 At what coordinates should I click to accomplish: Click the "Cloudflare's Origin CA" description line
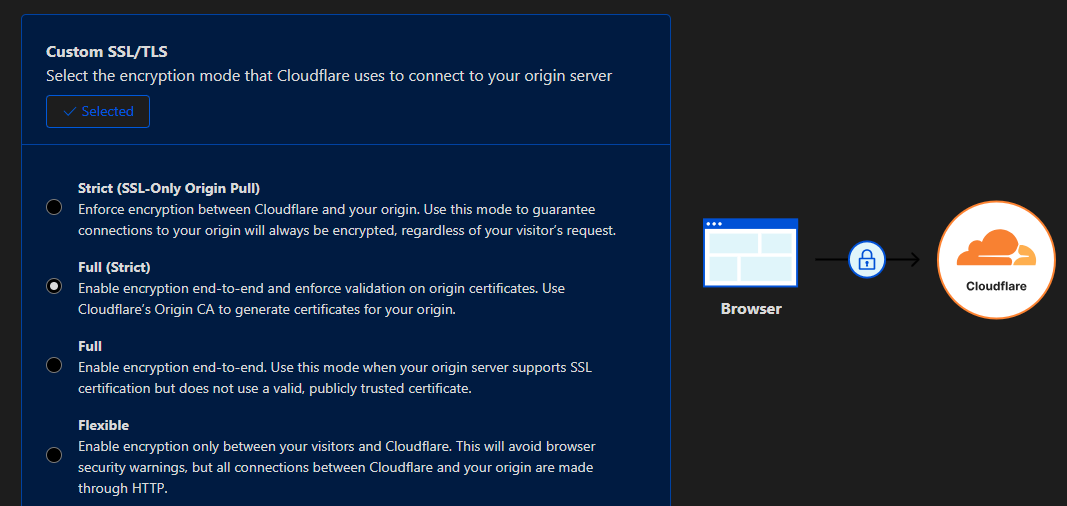267,309
